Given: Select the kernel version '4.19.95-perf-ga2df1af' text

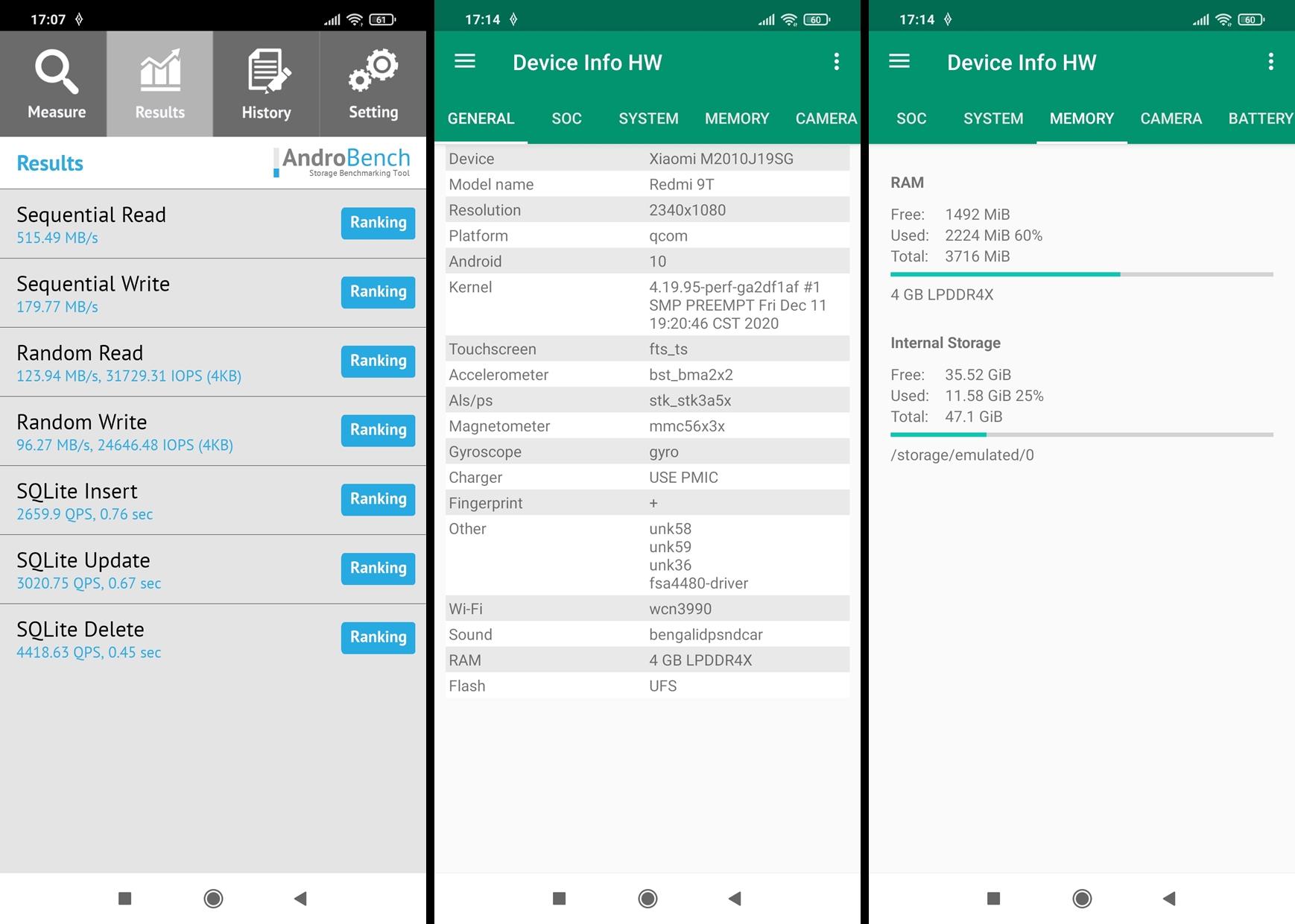Looking at the screenshot, I should [724, 287].
